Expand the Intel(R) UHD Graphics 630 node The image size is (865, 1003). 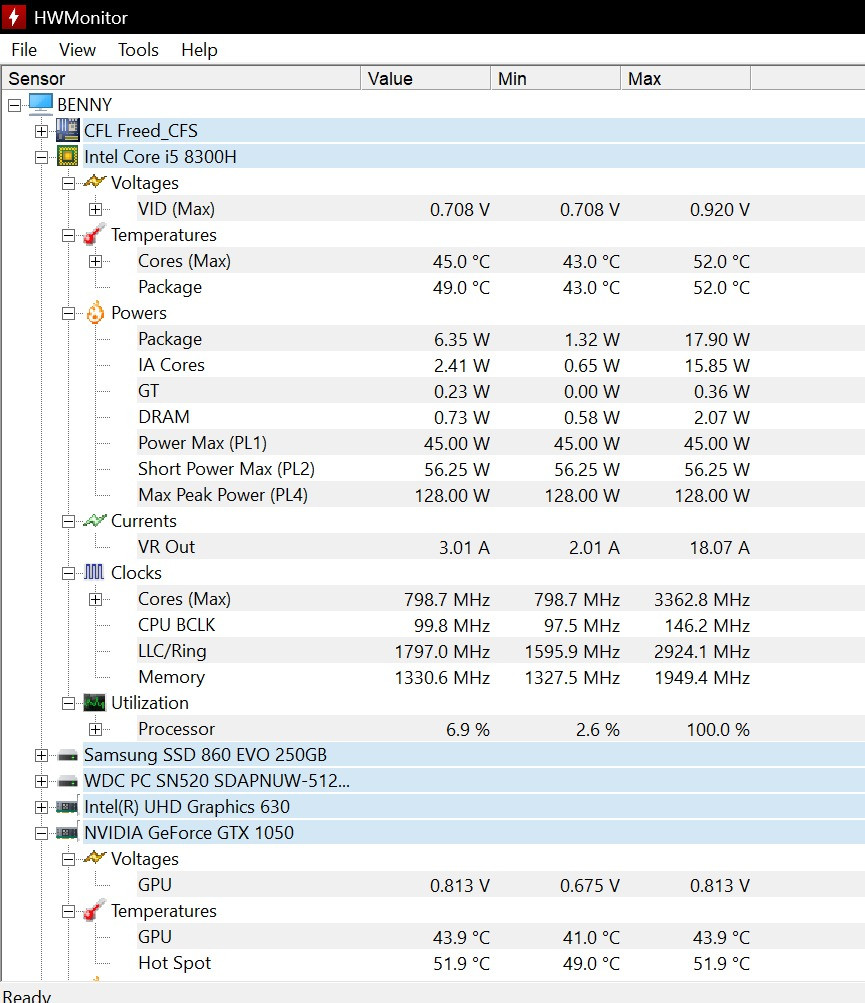click(x=41, y=807)
